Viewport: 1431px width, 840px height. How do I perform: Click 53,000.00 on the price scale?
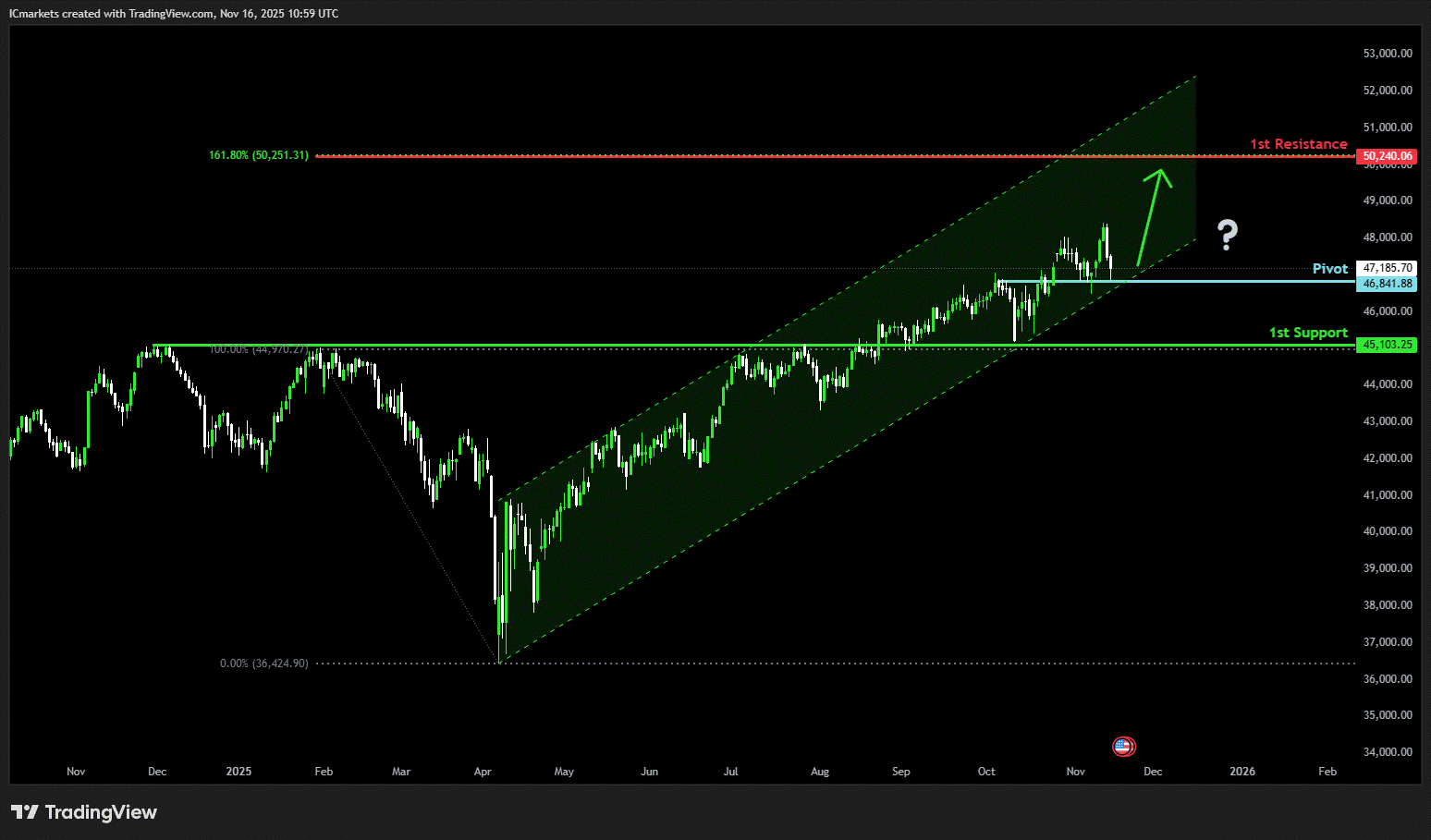click(1387, 54)
